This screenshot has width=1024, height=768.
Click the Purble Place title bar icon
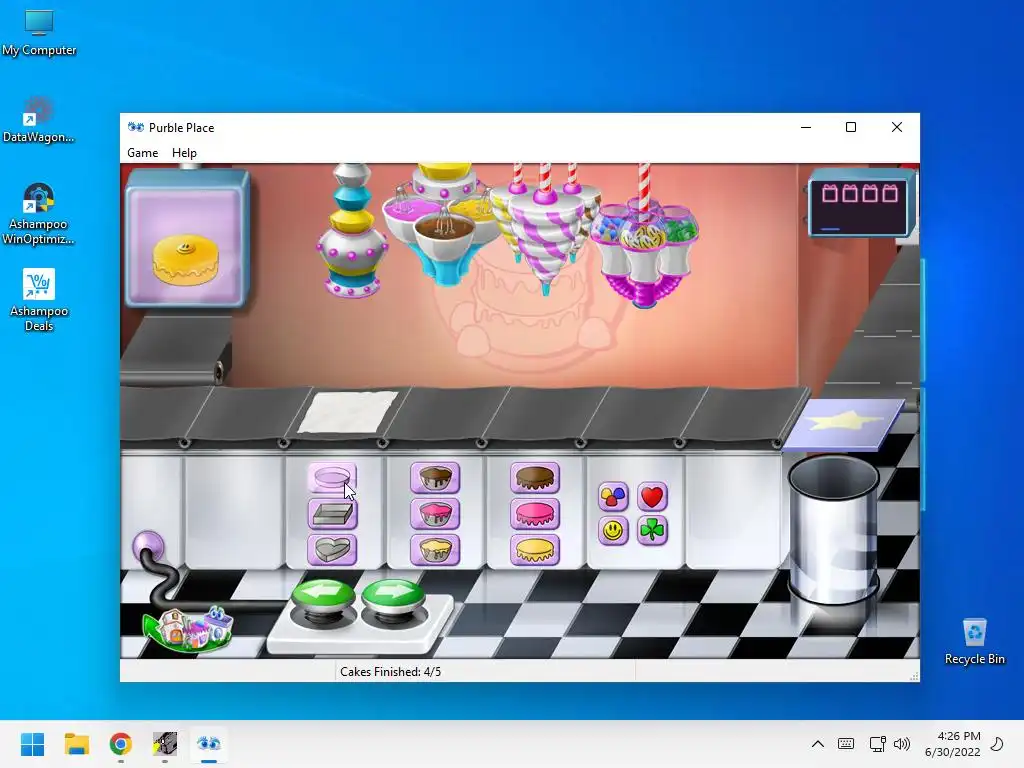(x=136, y=127)
